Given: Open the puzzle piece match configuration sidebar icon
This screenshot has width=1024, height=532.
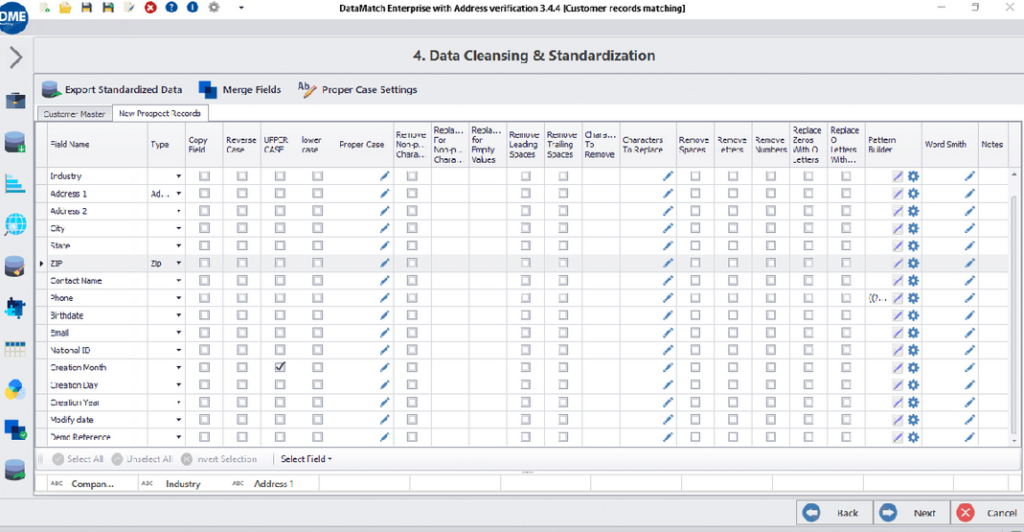Looking at the screenshot, I should (x=15, y=307).
